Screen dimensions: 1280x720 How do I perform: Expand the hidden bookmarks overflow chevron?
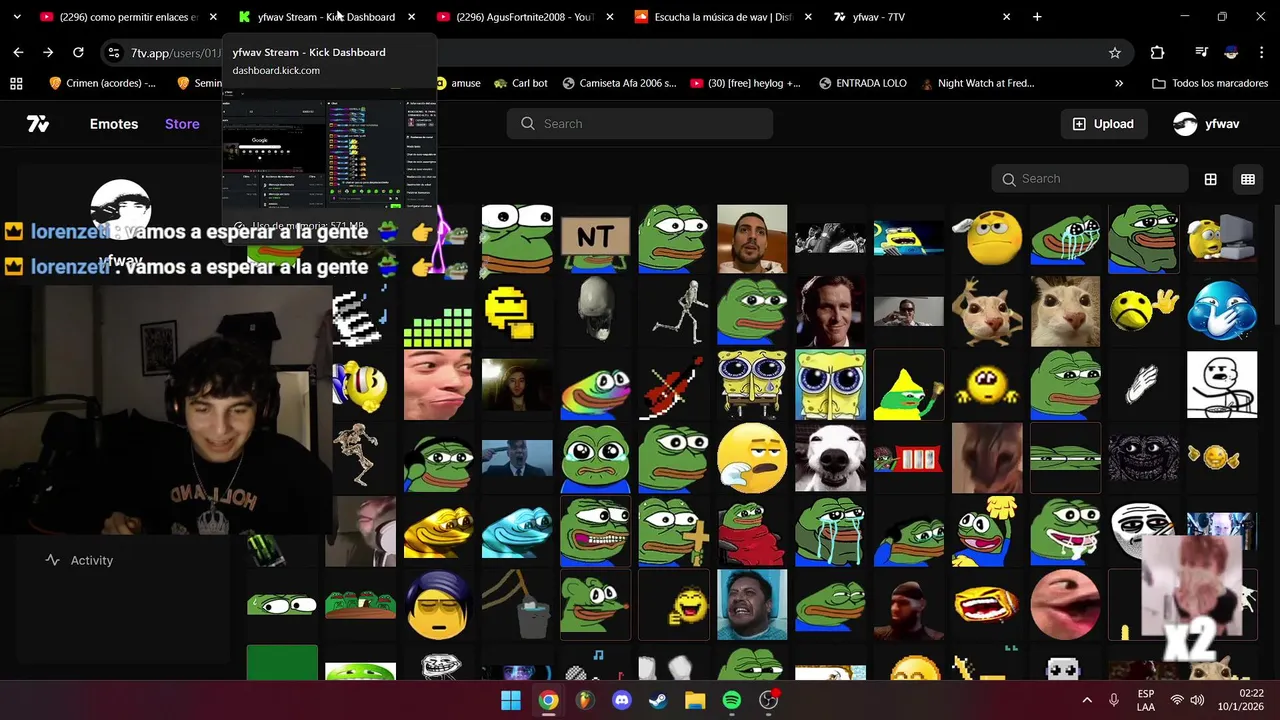(1118, 83)
